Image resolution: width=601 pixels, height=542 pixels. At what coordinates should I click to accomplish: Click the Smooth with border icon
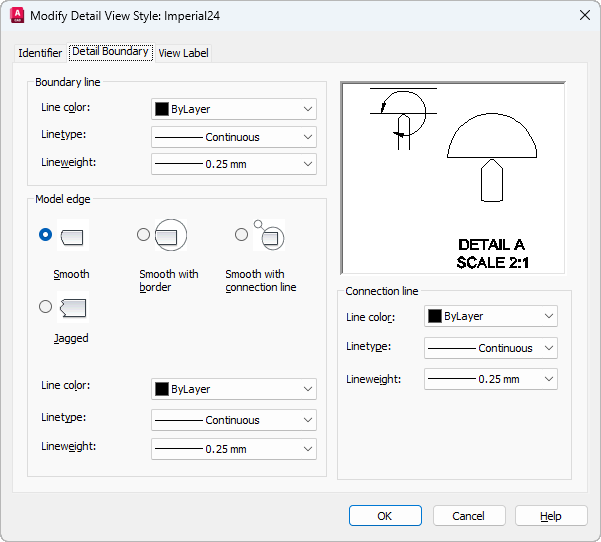[171, 236]
